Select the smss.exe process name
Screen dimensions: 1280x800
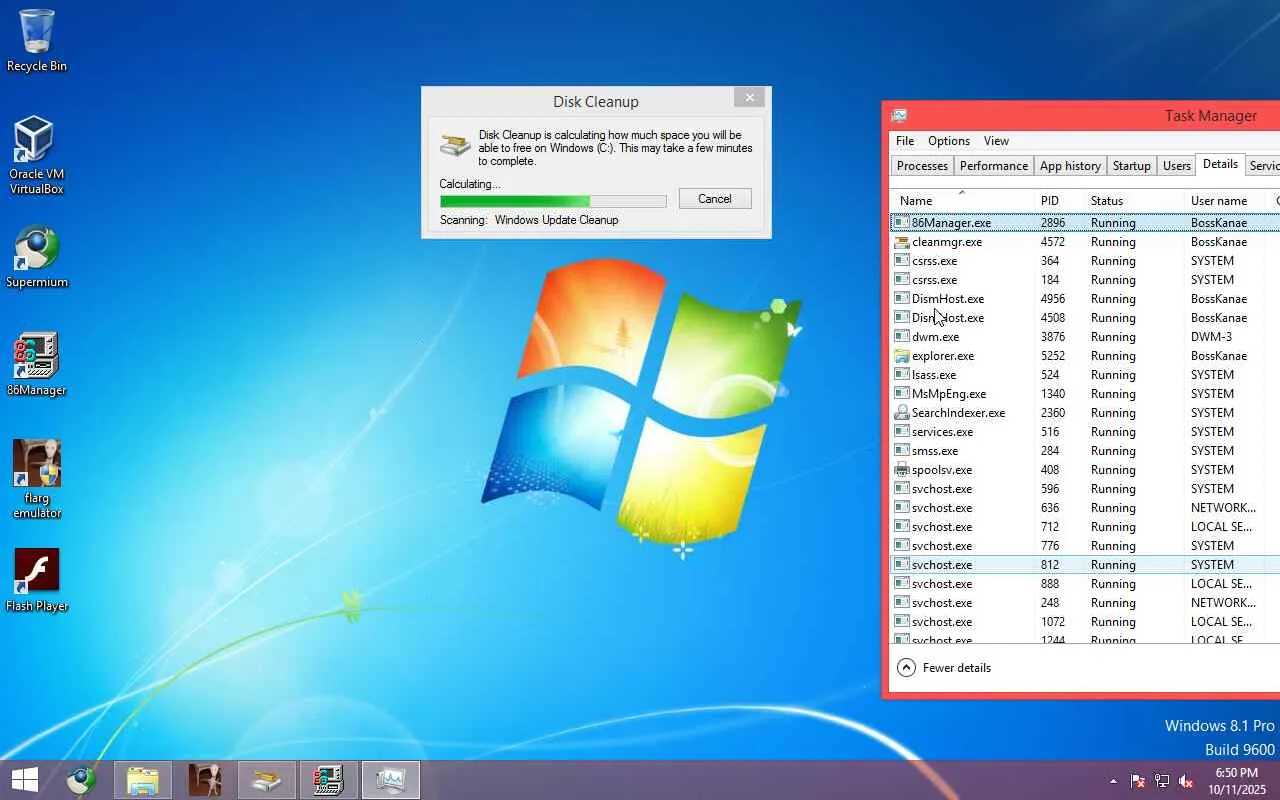pyautogui.click(x=935, y=451)
